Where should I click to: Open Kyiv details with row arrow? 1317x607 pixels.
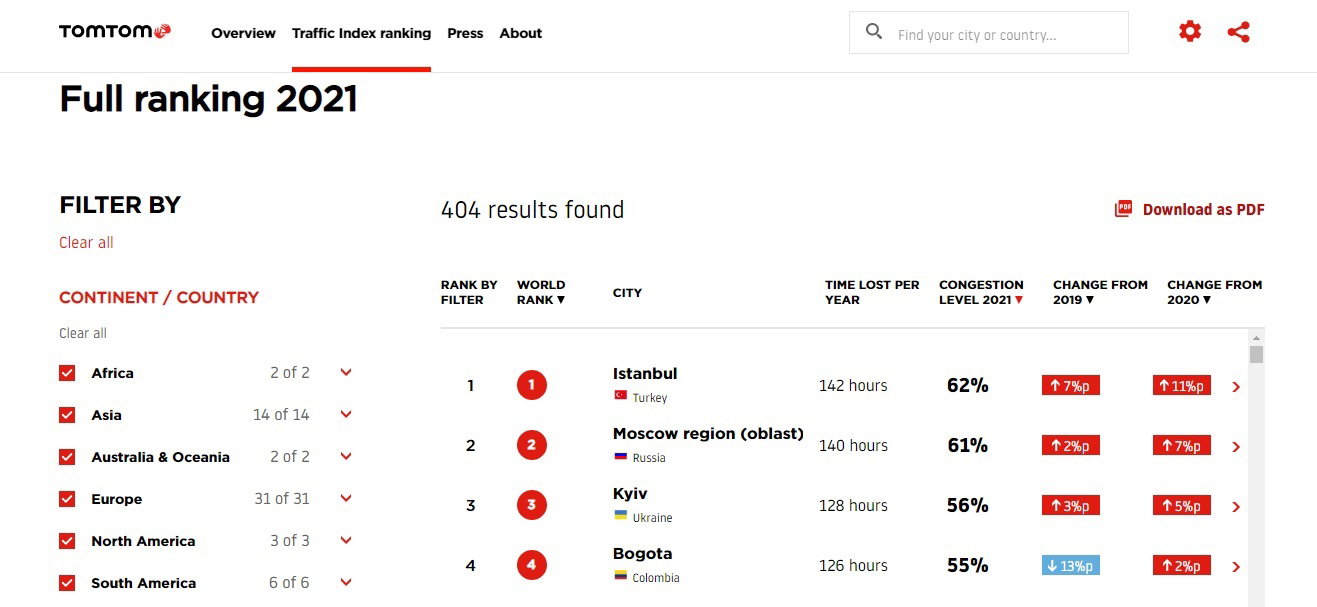point(1236,507)
